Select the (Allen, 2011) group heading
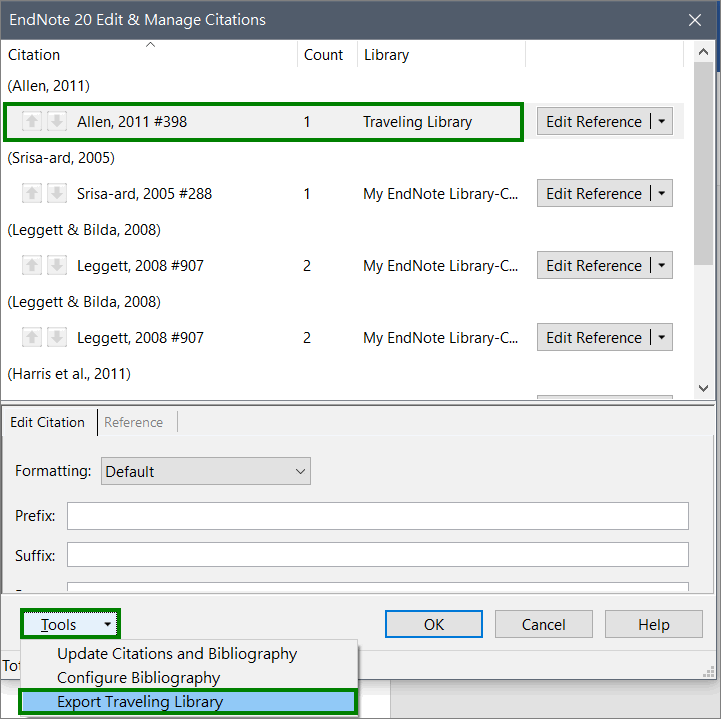The width and height of the screenshot is (721, 719). click(x=49, y=86)
